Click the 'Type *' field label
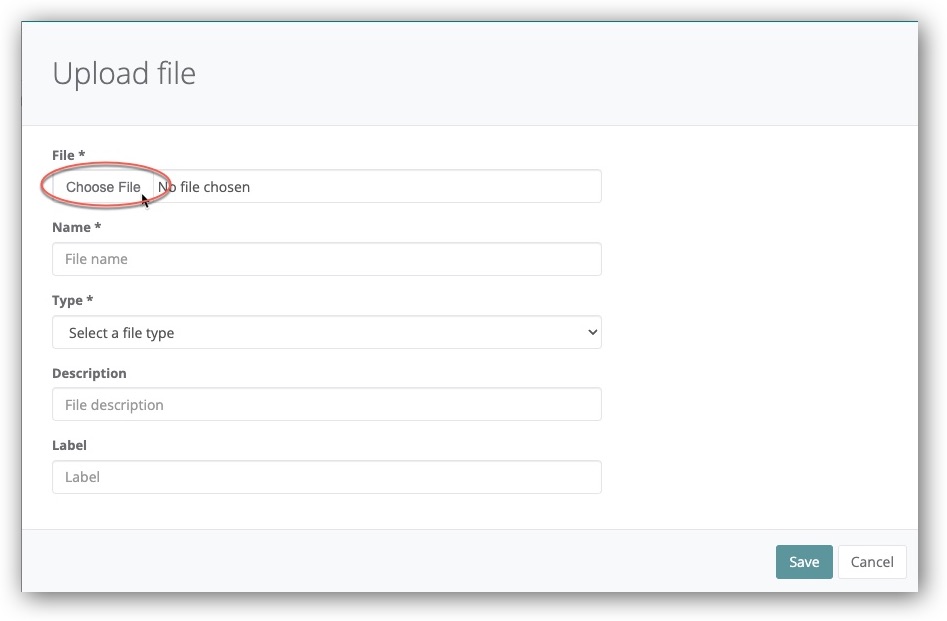947x621 pixels. point(72,300)
